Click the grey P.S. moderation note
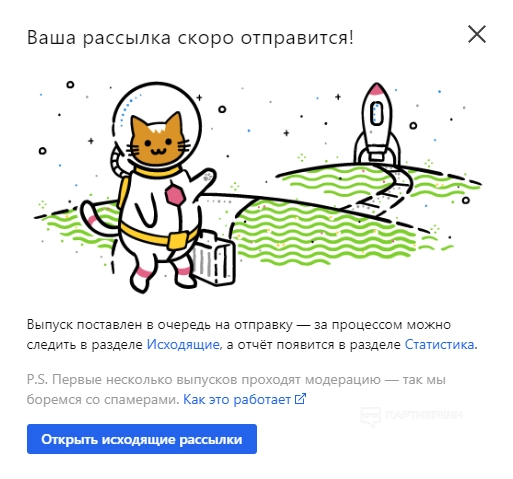 [236, 389]
